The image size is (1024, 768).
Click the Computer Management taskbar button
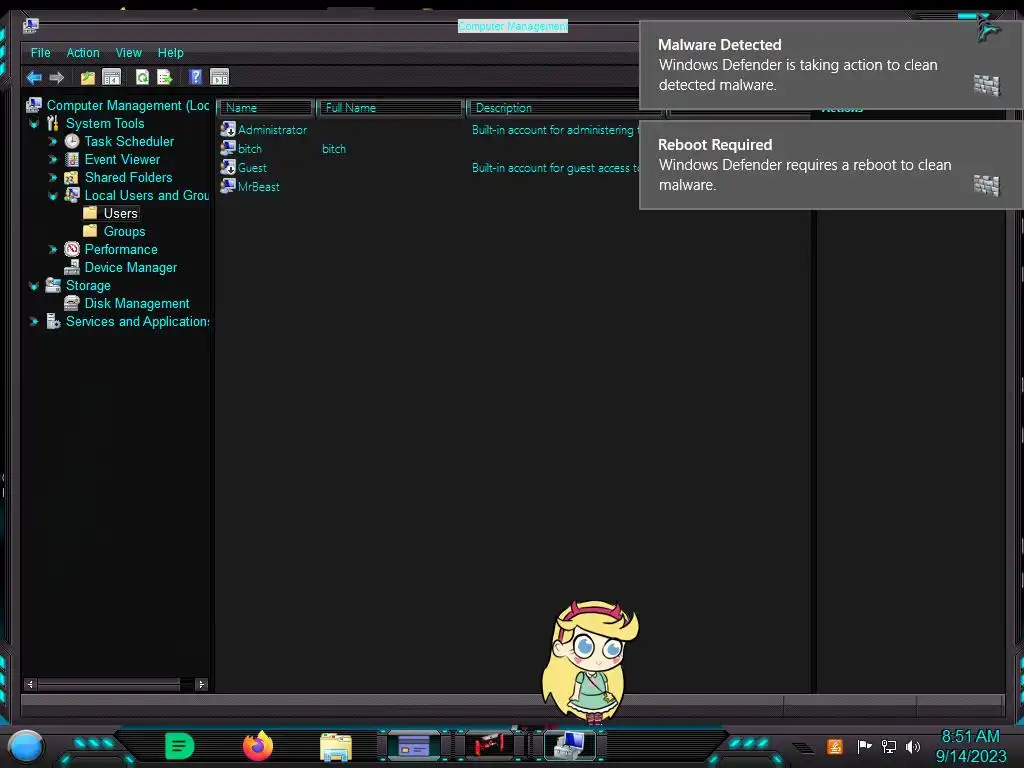569,745
